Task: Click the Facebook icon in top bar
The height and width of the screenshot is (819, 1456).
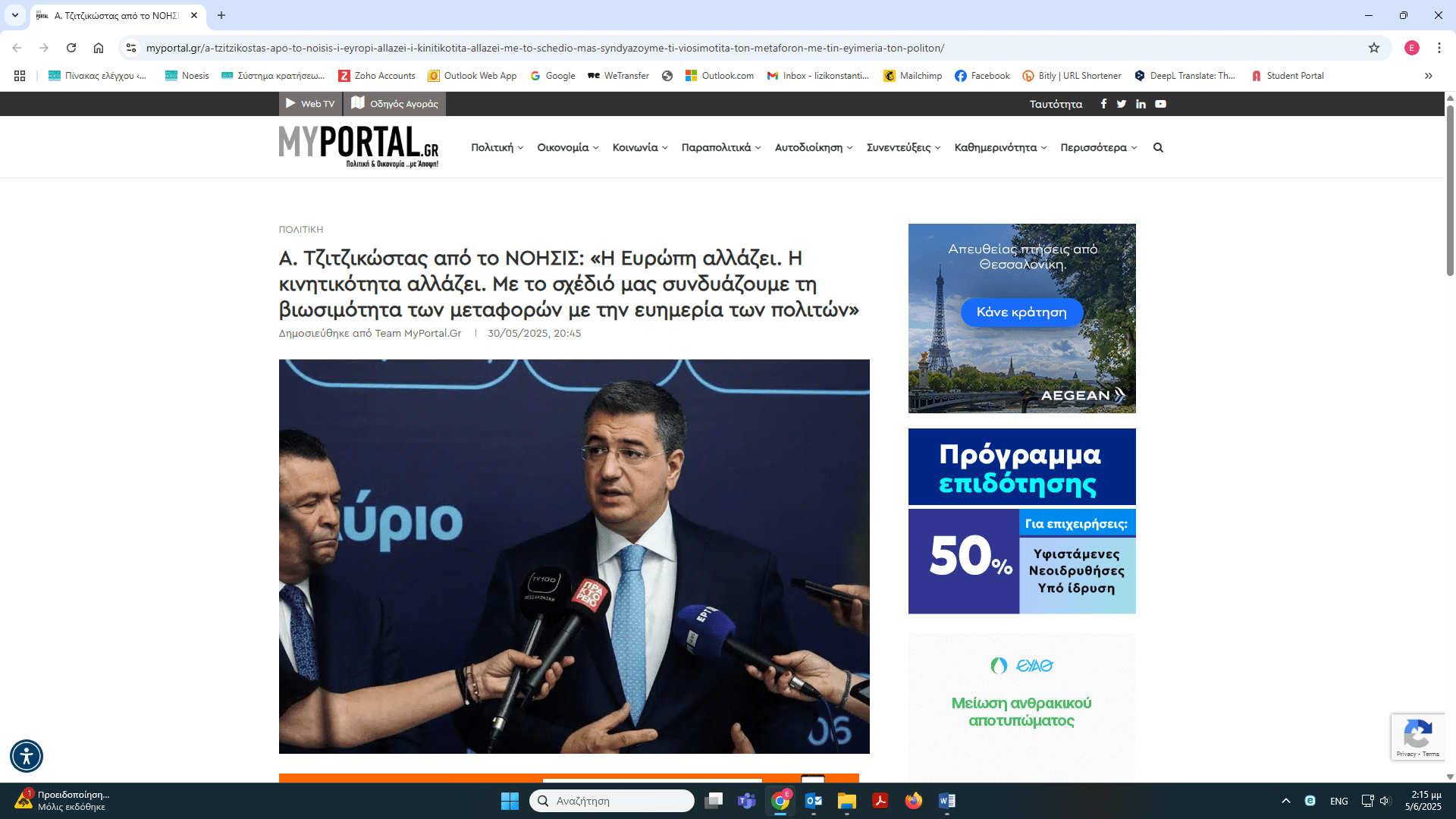Action: click(x=1103, y=104)
